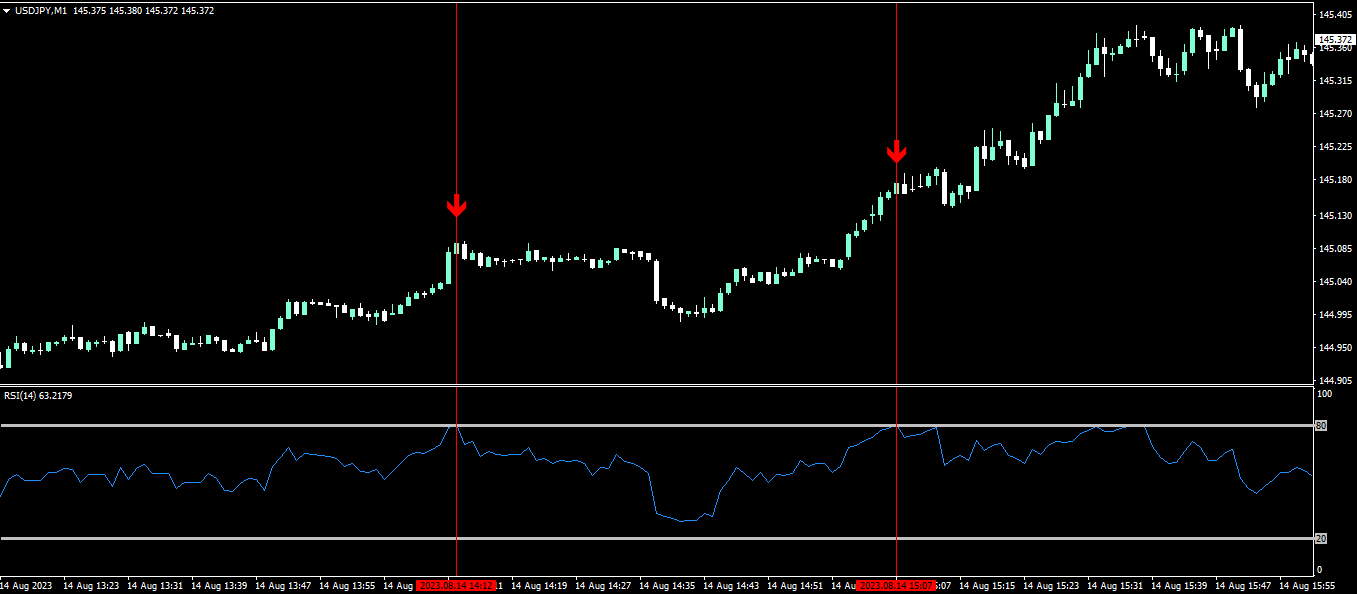The image size is (1357, 594).
Task: Click the RSI 20 level value box
Action: (x=1320, y=538)
